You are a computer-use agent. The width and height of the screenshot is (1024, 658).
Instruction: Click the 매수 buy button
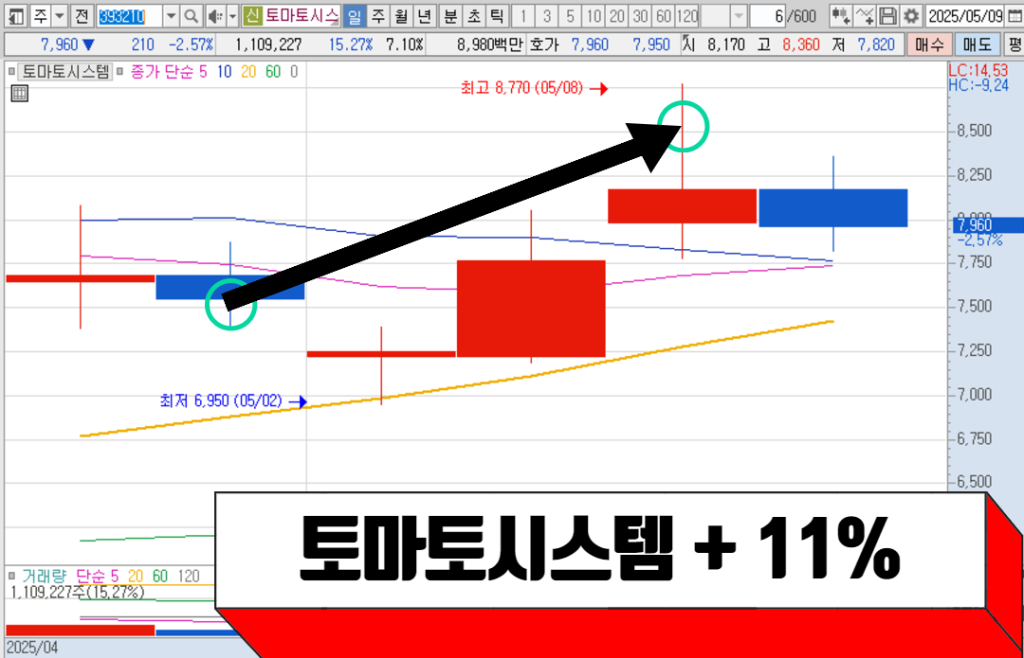click(929, 45)
